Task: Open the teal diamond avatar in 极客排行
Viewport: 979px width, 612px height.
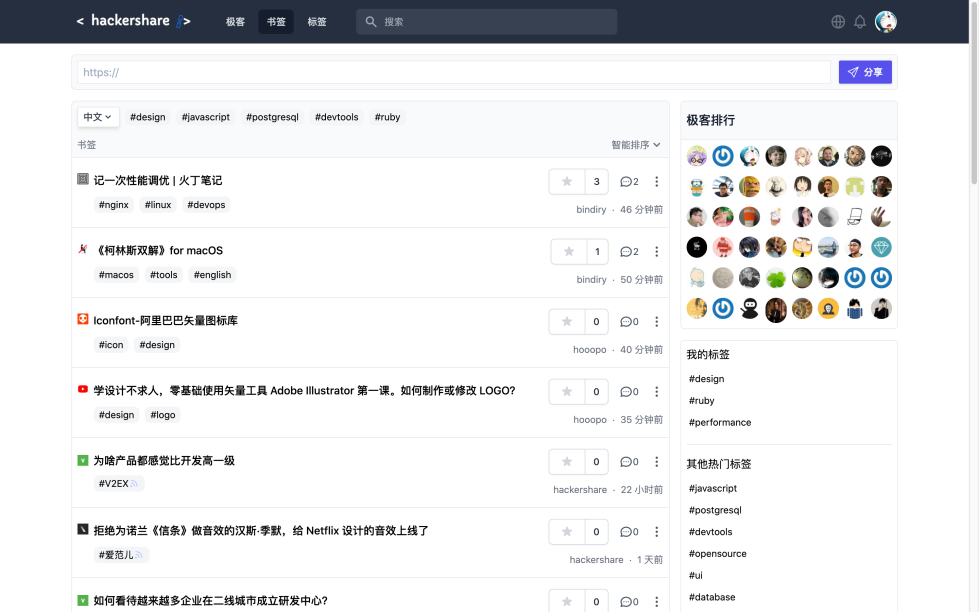Action: (x=881, y=247)
